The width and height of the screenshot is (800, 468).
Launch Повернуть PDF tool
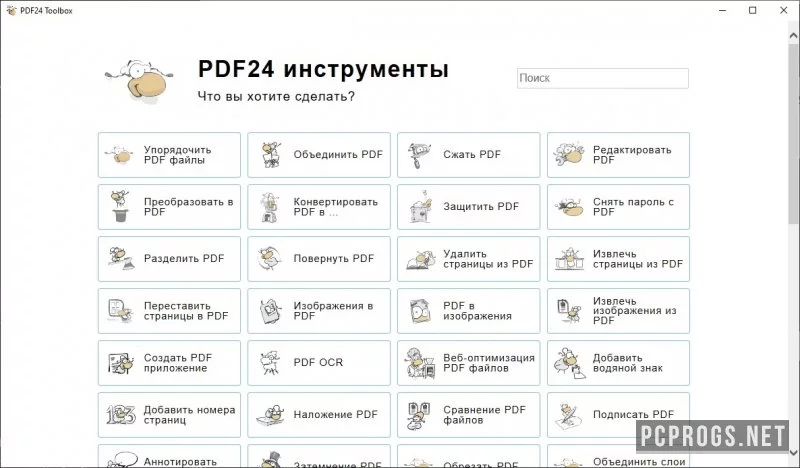319,259
